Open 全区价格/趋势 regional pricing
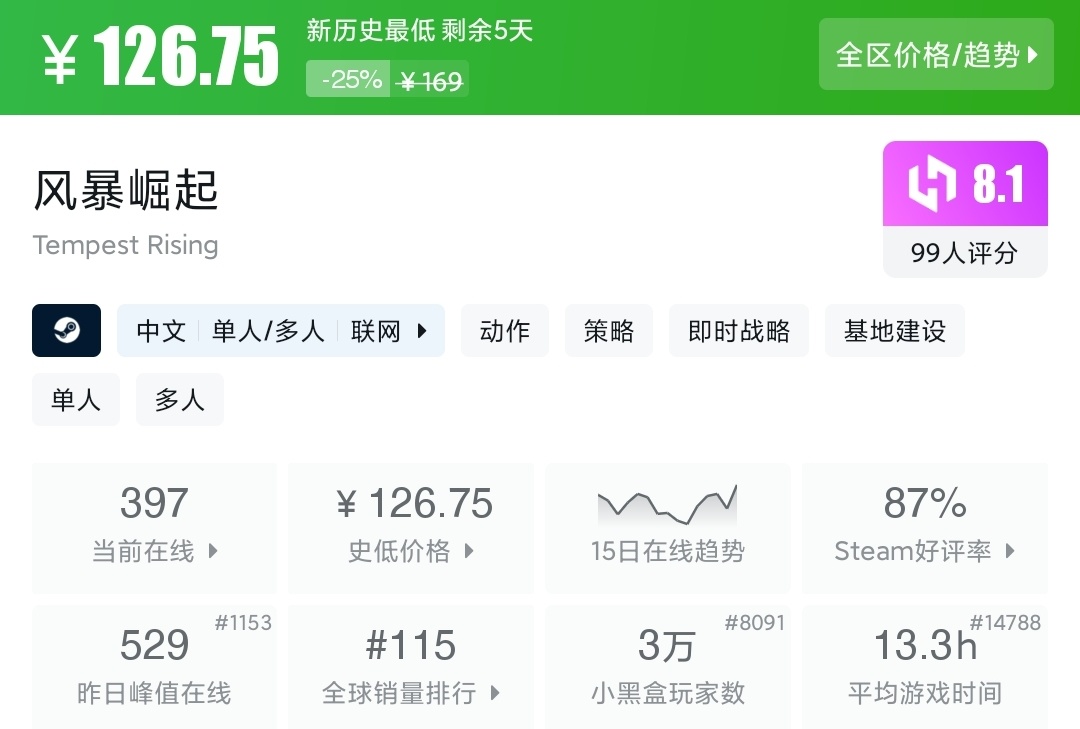 click(936, 55)
